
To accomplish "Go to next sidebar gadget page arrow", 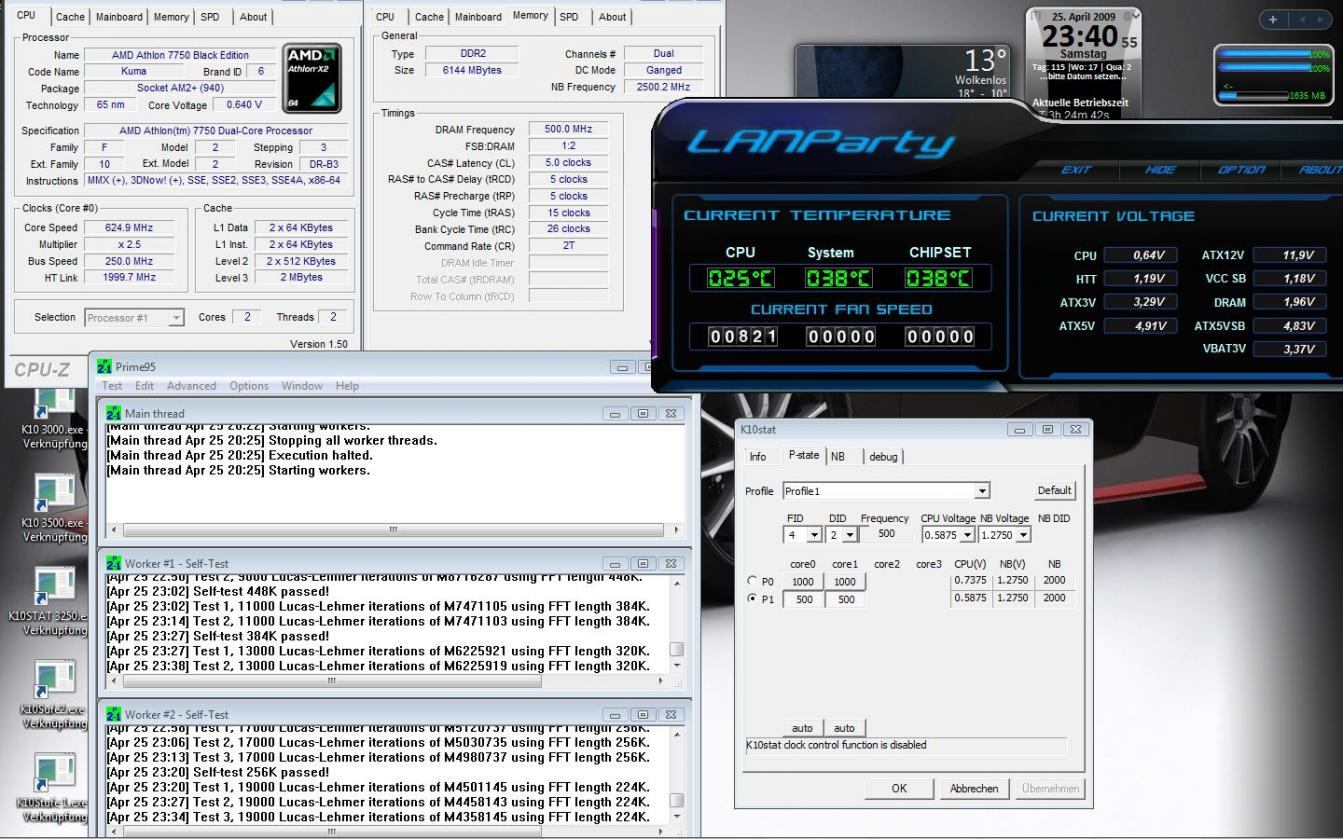I will (1321, 20).
